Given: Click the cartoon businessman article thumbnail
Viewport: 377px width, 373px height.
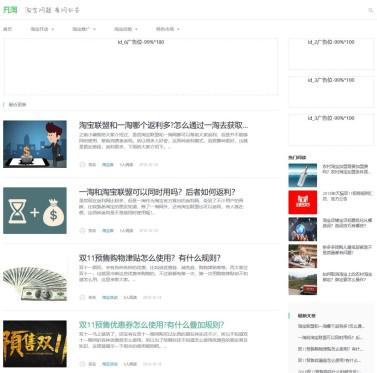Looking at the screenshot, I should tap(35, 144).
